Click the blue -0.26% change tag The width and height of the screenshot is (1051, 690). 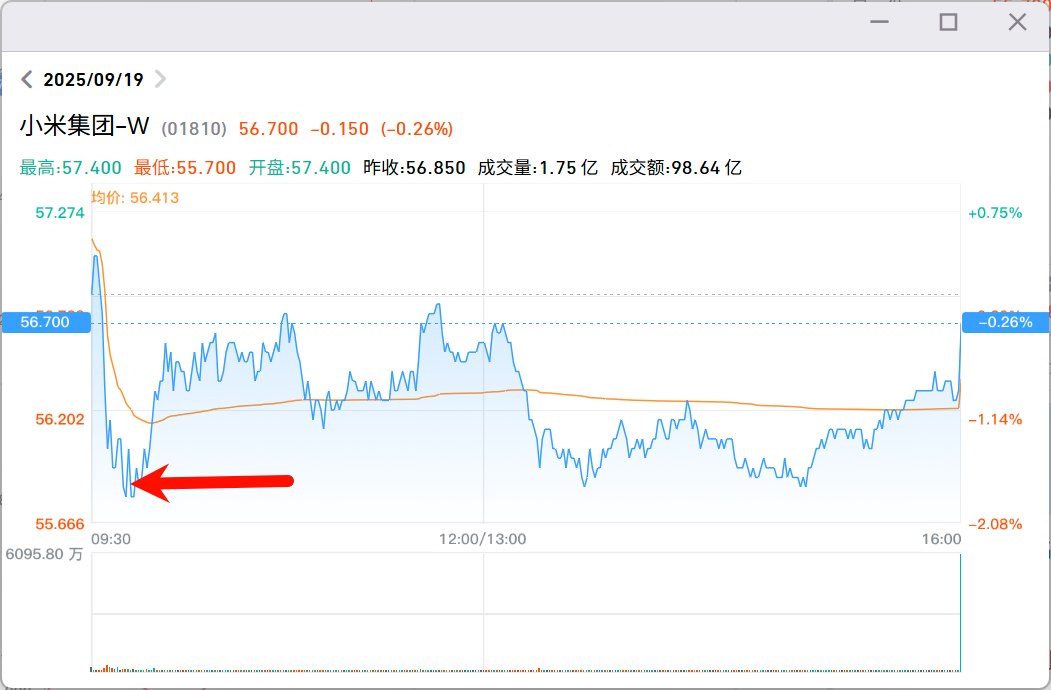click(1005, 322)
